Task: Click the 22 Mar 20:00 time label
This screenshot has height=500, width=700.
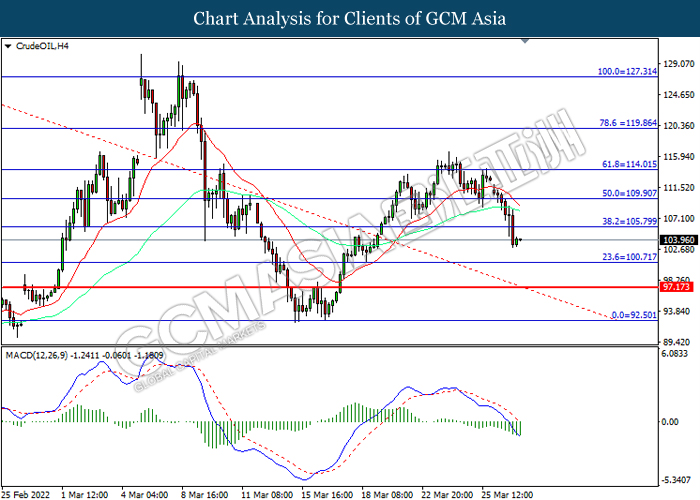Action: (447, 495)
